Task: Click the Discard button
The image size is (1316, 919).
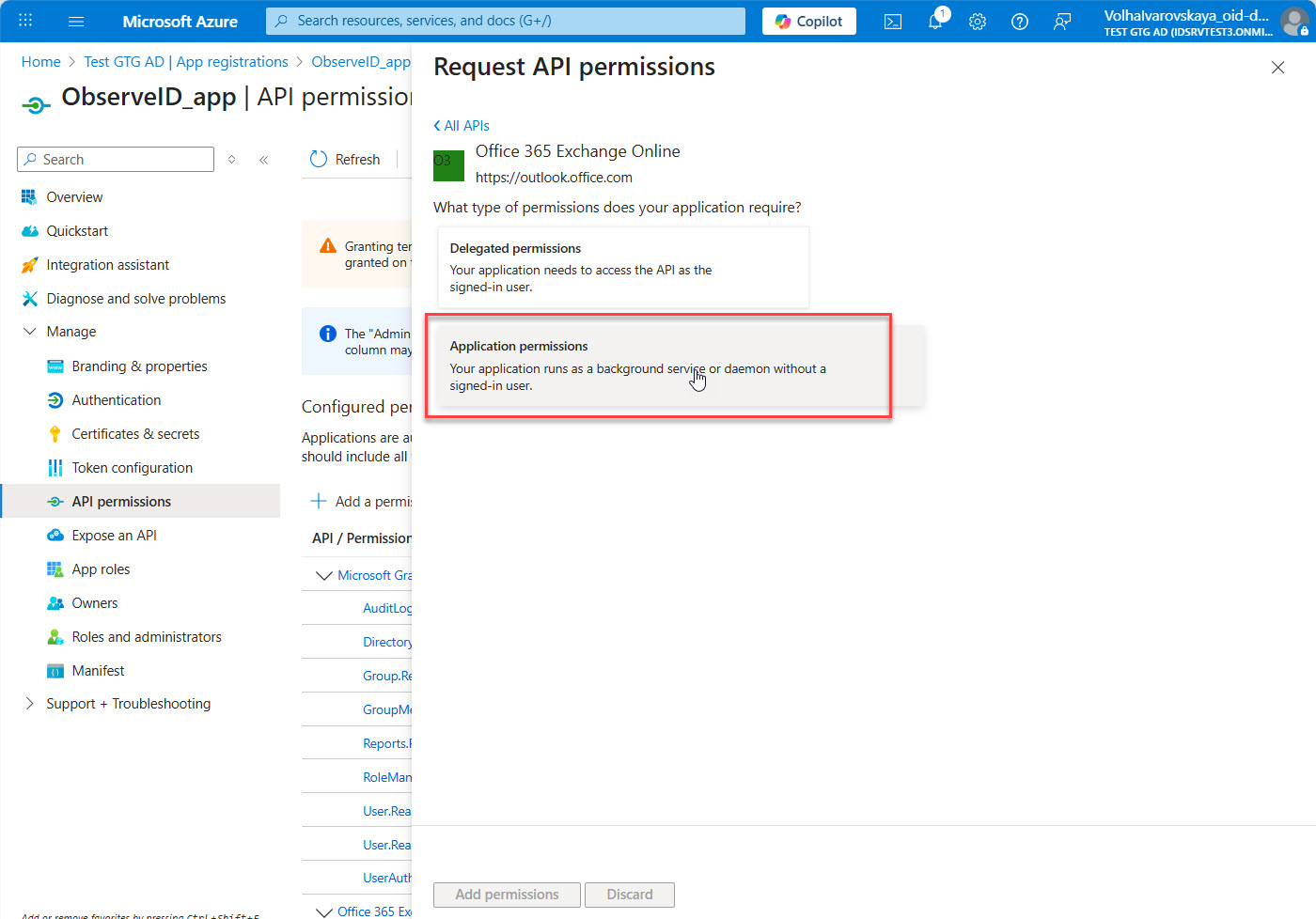Action: pos(629,895)
